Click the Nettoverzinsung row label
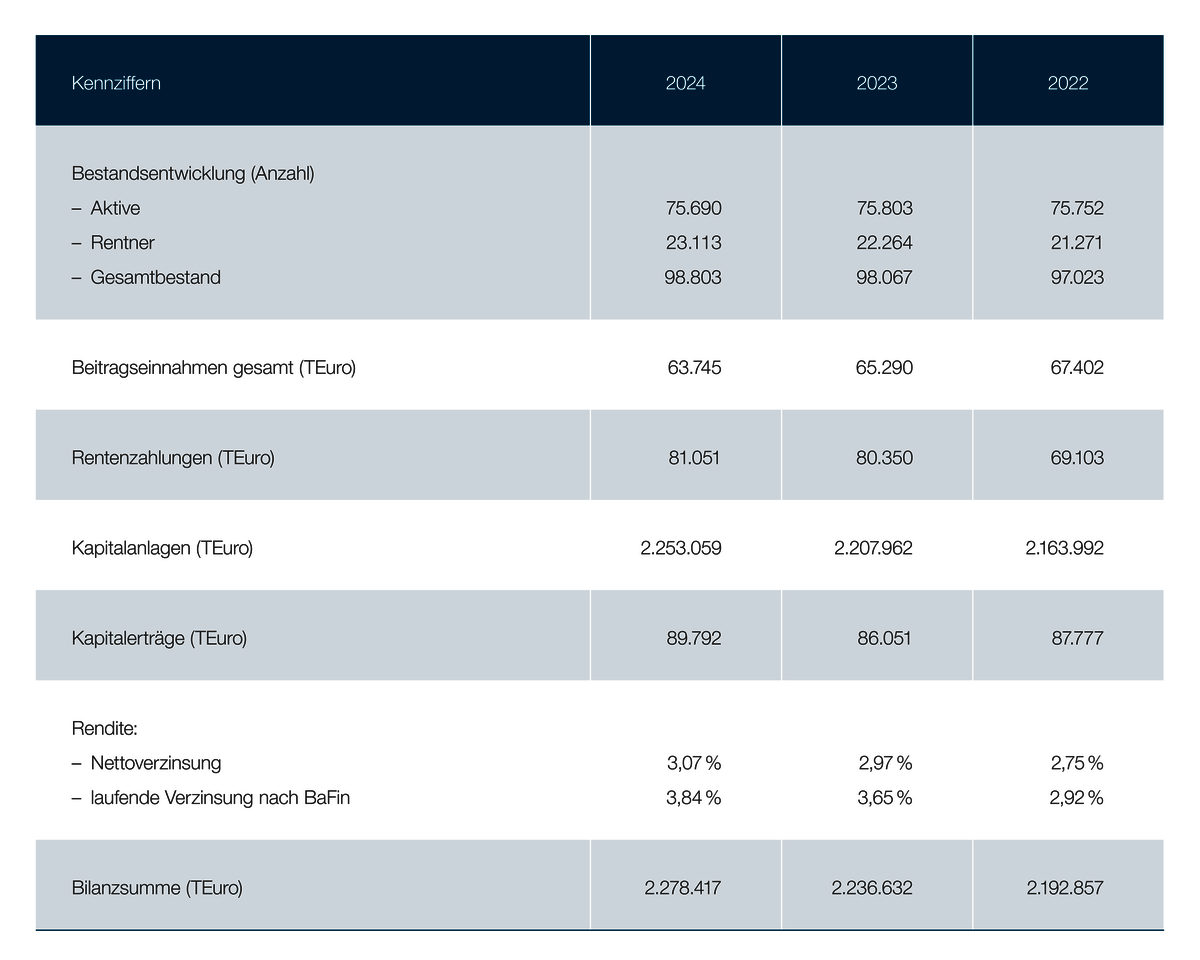This screenshot has width=1200, height=960. 155,763
